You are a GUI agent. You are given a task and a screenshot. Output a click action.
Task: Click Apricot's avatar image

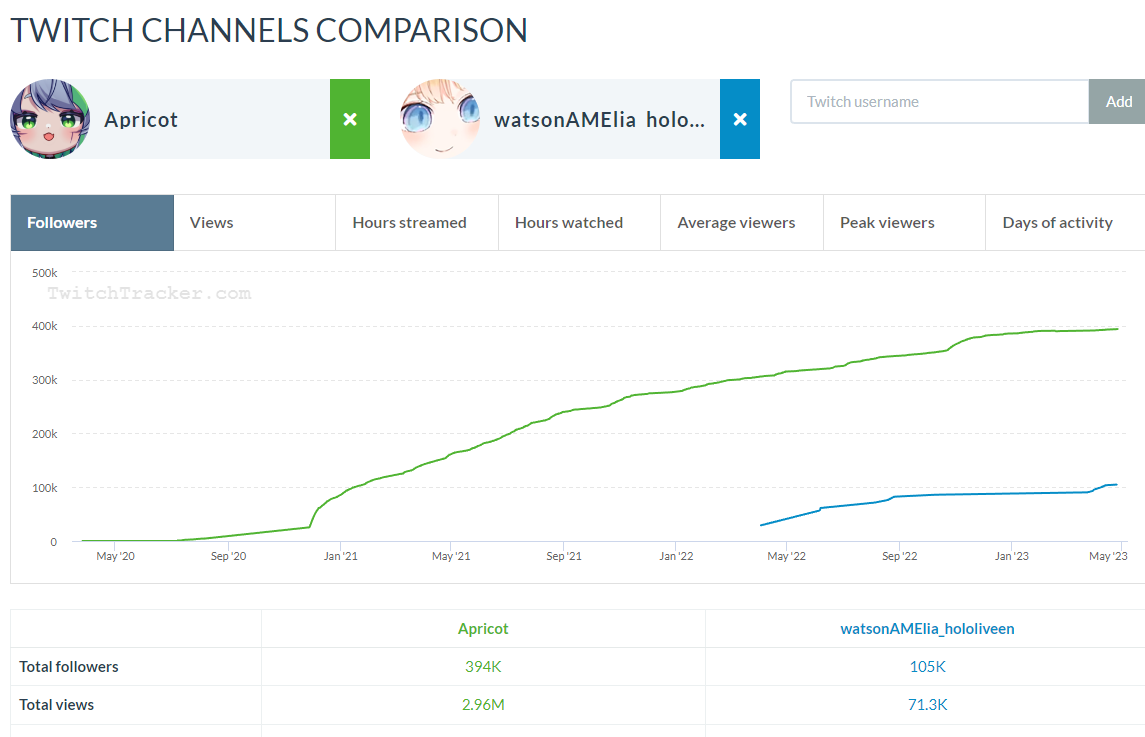tap(50, 119)
